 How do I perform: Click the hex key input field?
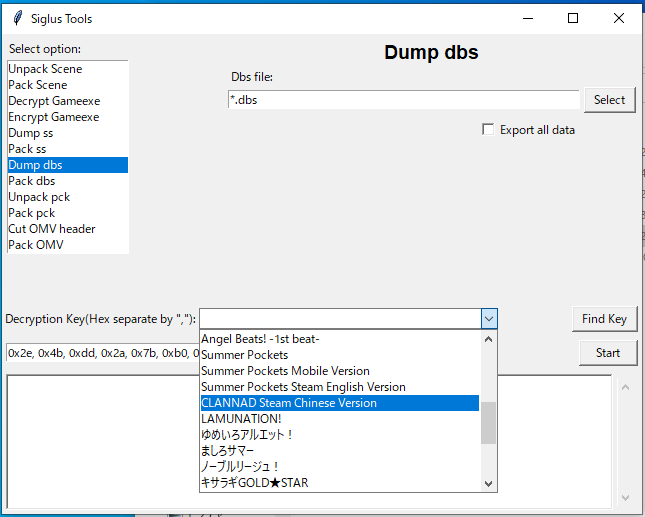pos(103,353)
